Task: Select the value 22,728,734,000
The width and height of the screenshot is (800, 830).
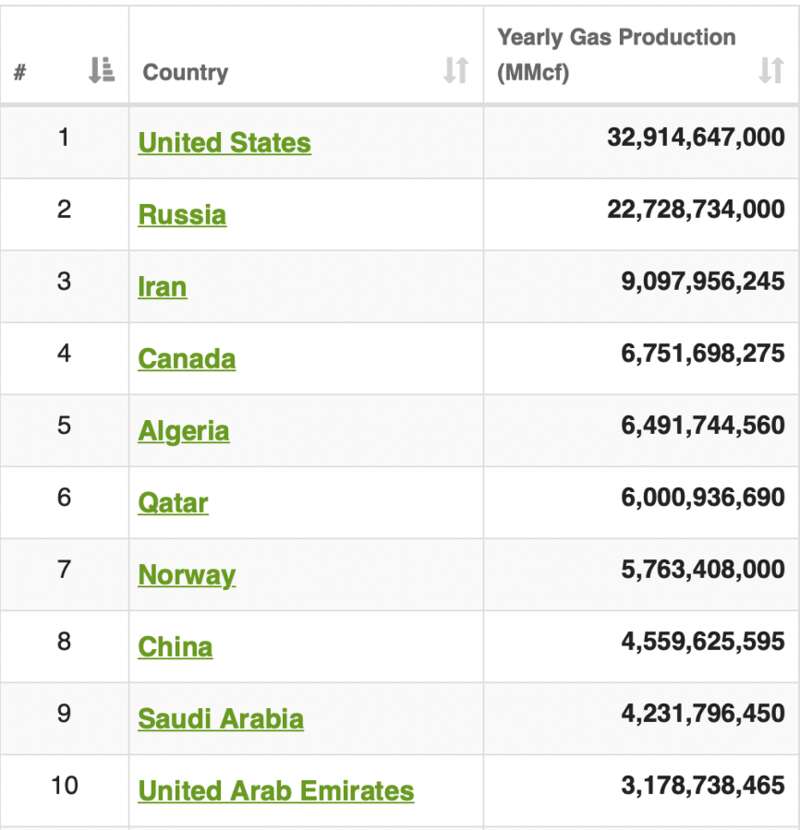Action: click(696, 209)
